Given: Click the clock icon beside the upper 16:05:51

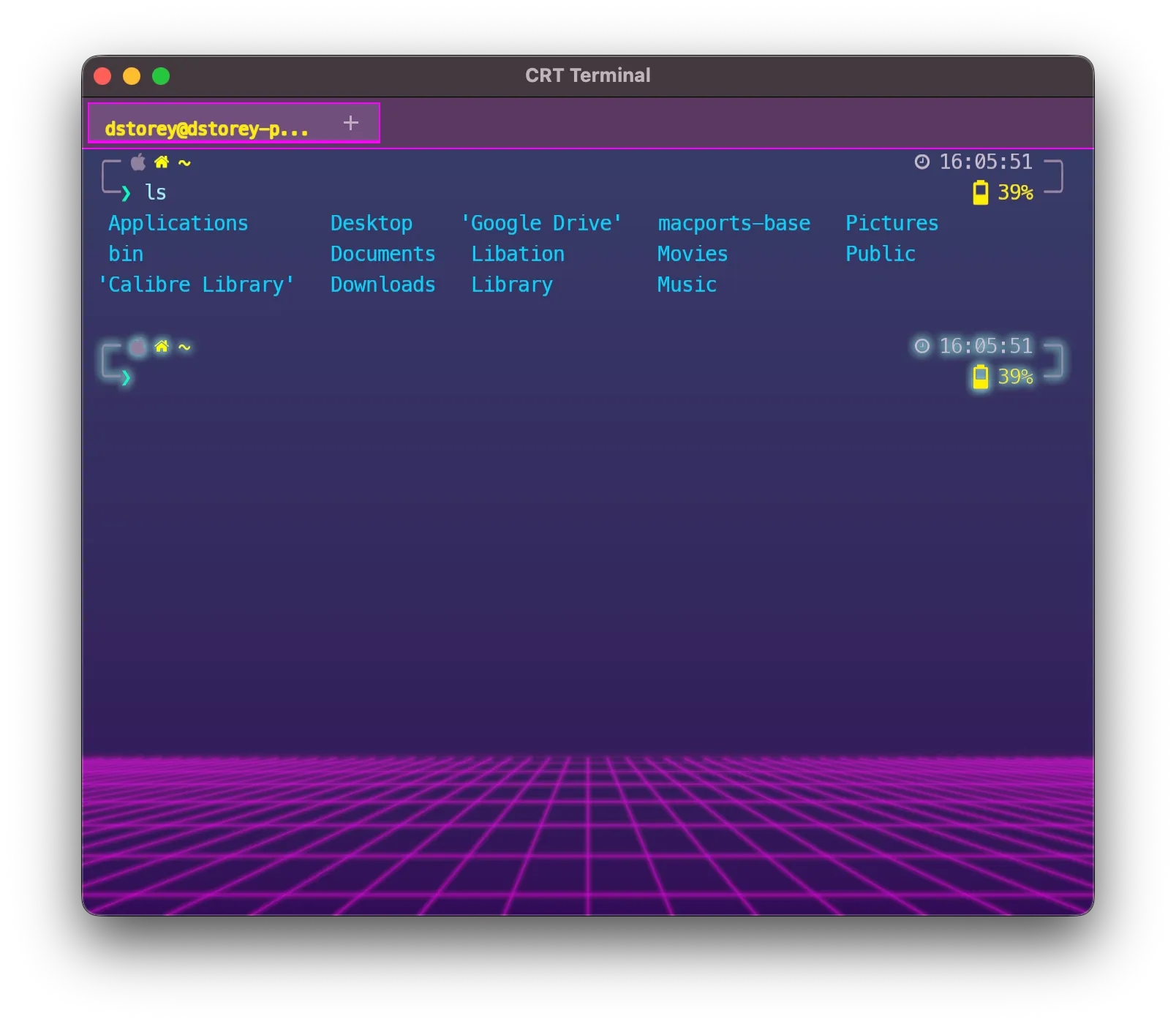Looking at the screenshot, I should (922, 162).
